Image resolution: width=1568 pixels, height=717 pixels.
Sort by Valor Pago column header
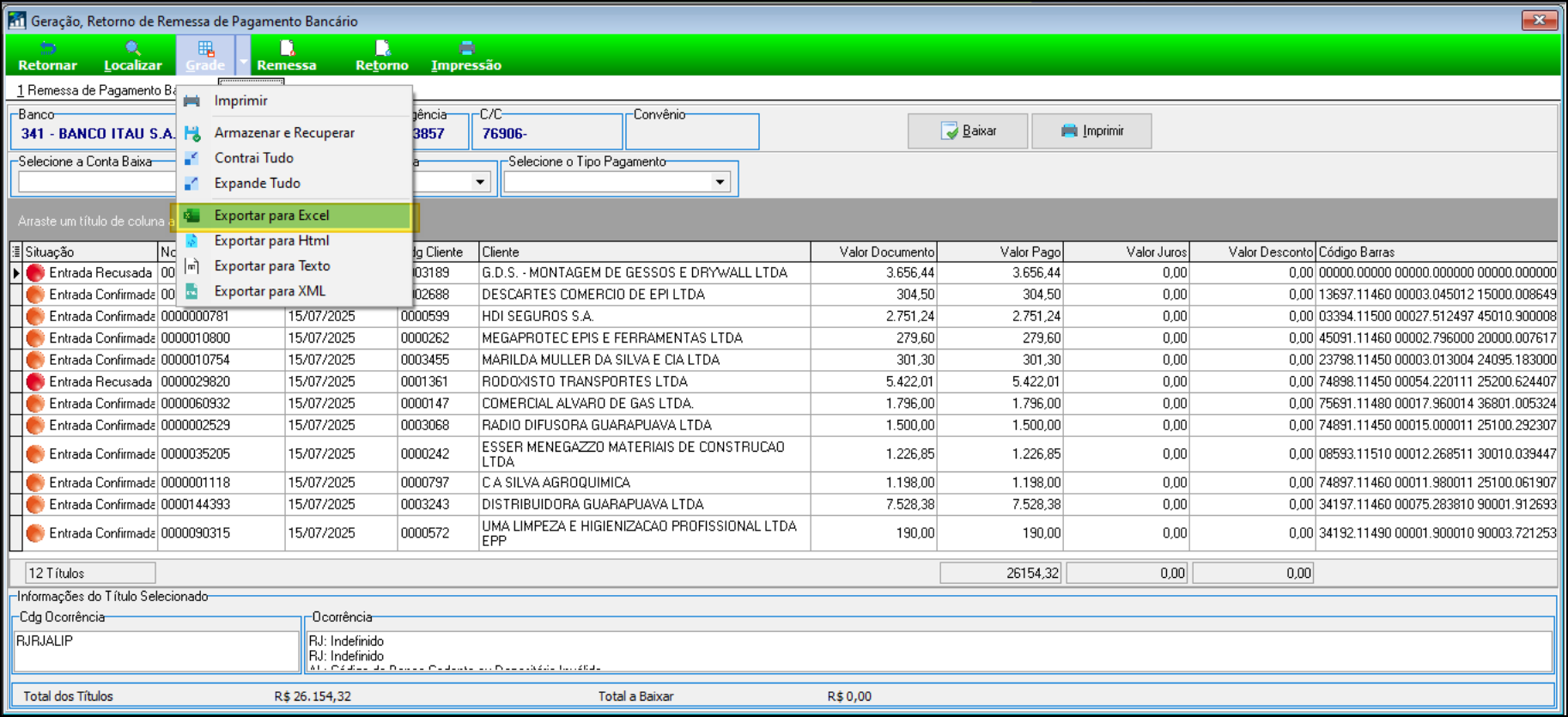[1000, 252]
